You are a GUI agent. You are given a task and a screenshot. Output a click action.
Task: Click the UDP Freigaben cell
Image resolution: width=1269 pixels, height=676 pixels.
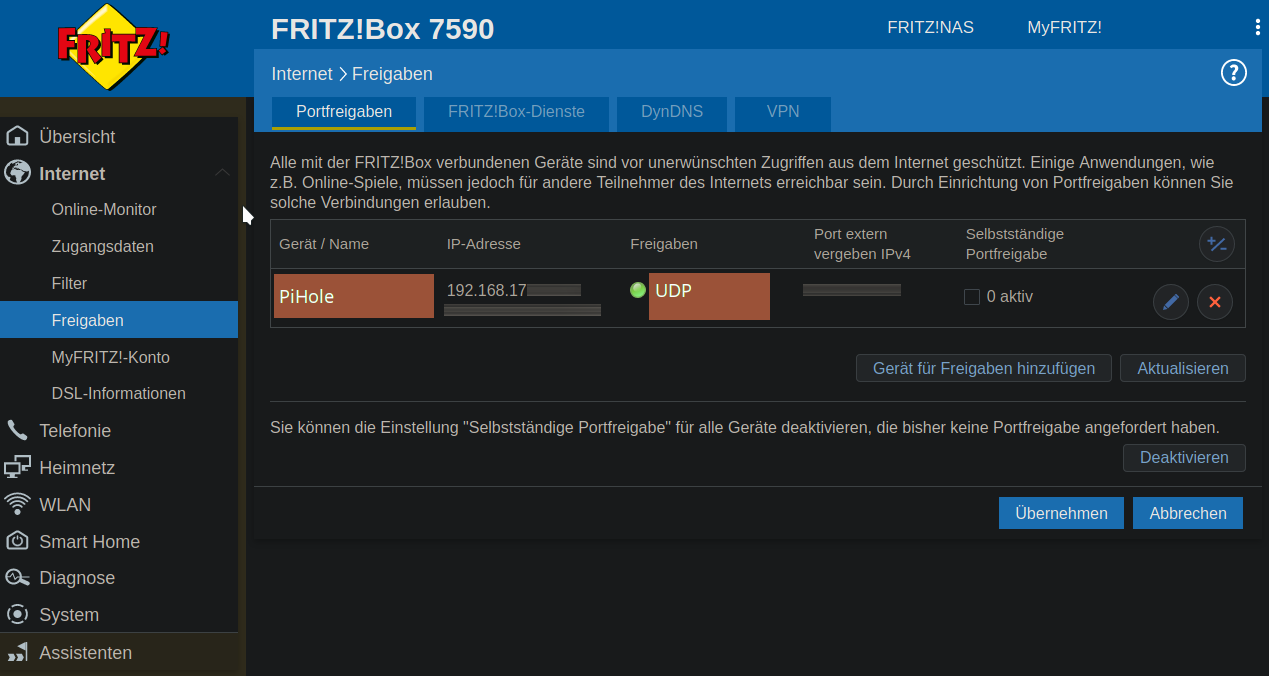709,296
